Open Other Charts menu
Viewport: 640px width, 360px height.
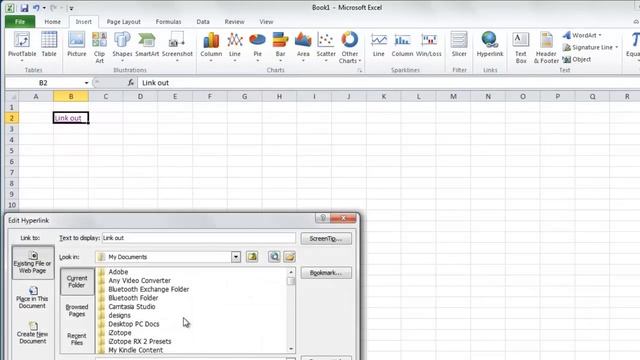click(x=350, y=47)
